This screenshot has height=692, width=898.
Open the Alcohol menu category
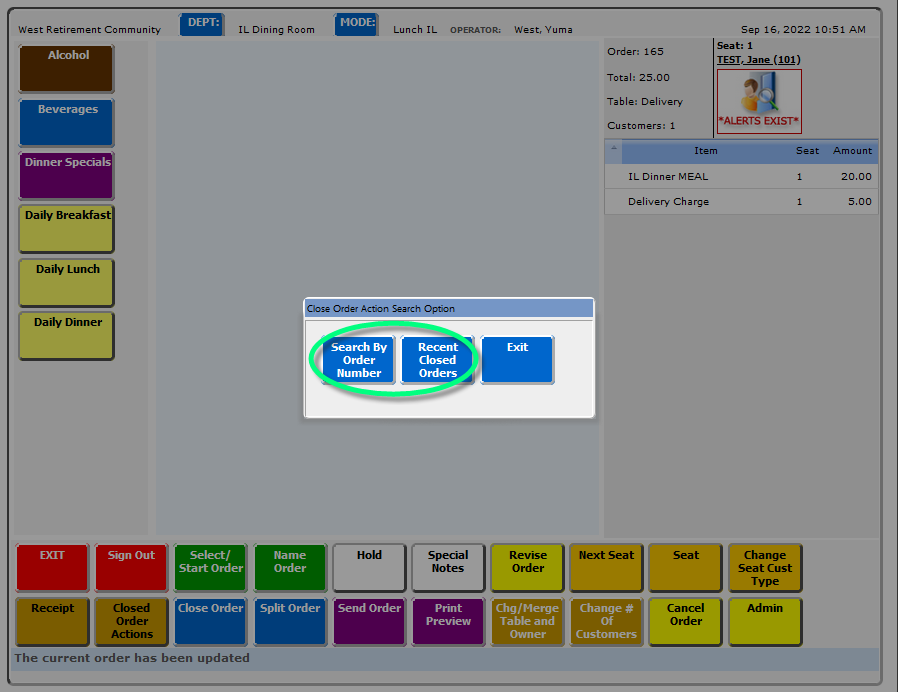(67, 68)
